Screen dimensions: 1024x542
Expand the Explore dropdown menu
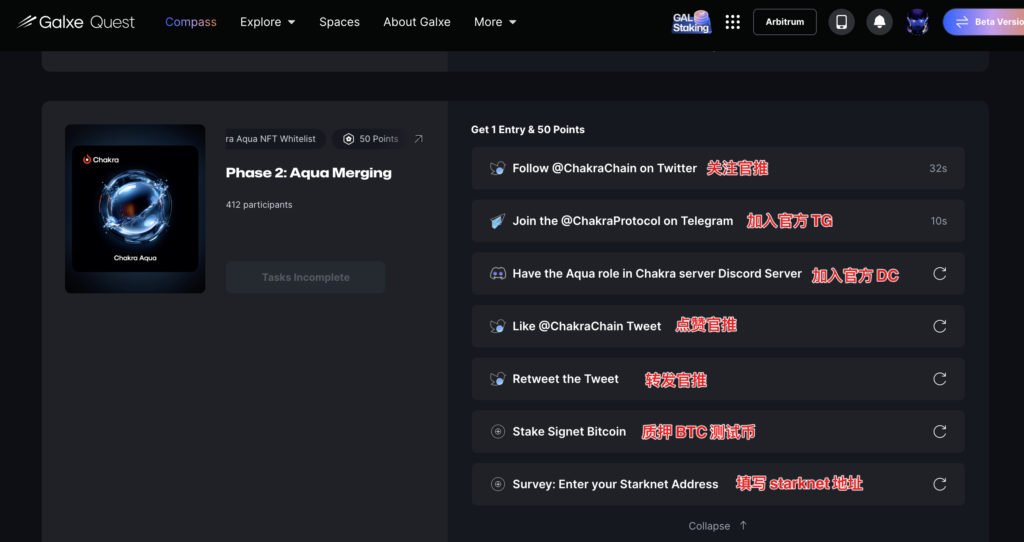(x=267, y=22)
